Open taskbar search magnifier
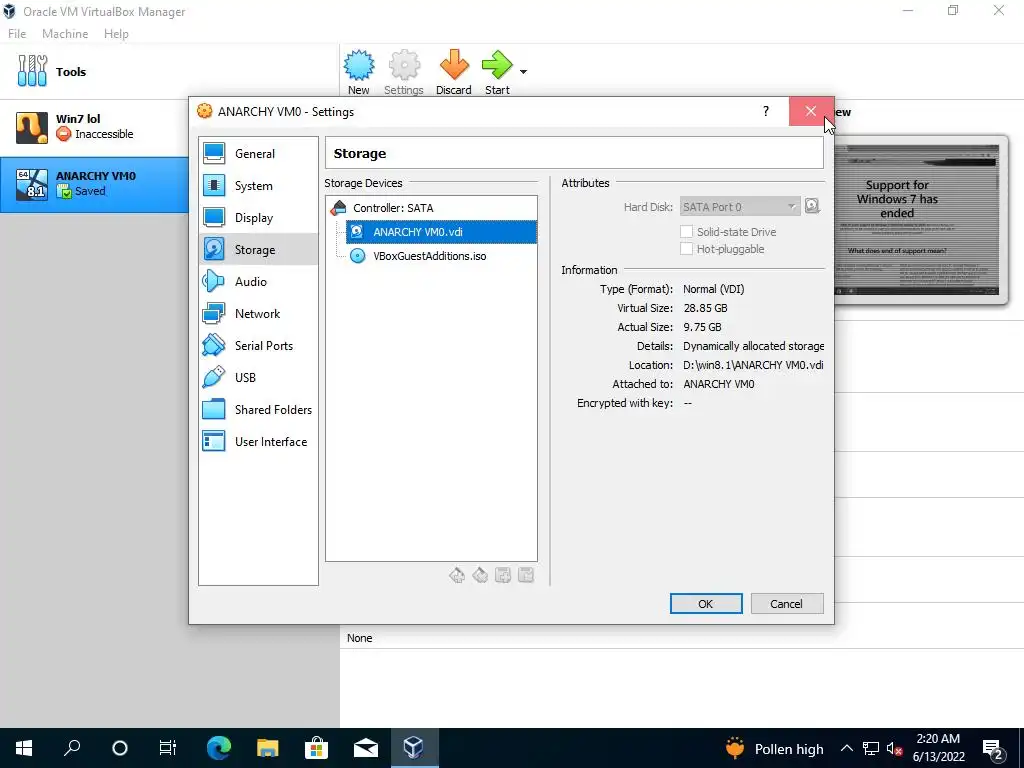The width and height of the screenshot is (1024, 768). point(72,748)
